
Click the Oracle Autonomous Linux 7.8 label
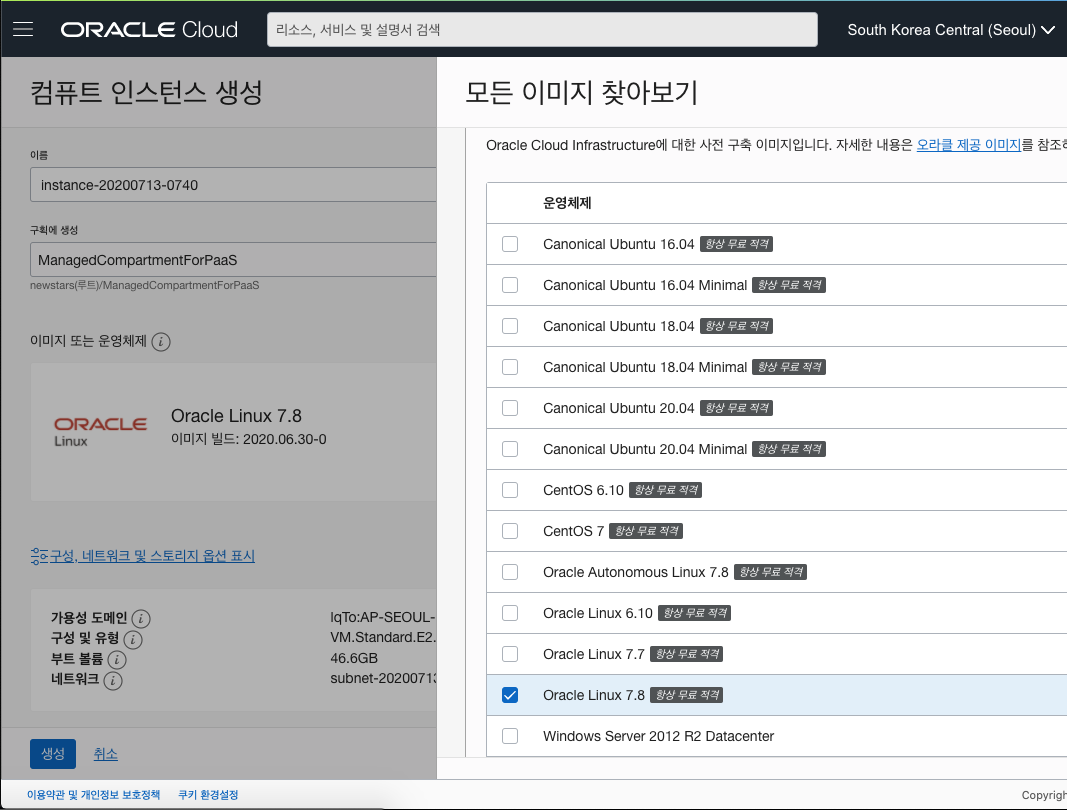tap(636, 572)
